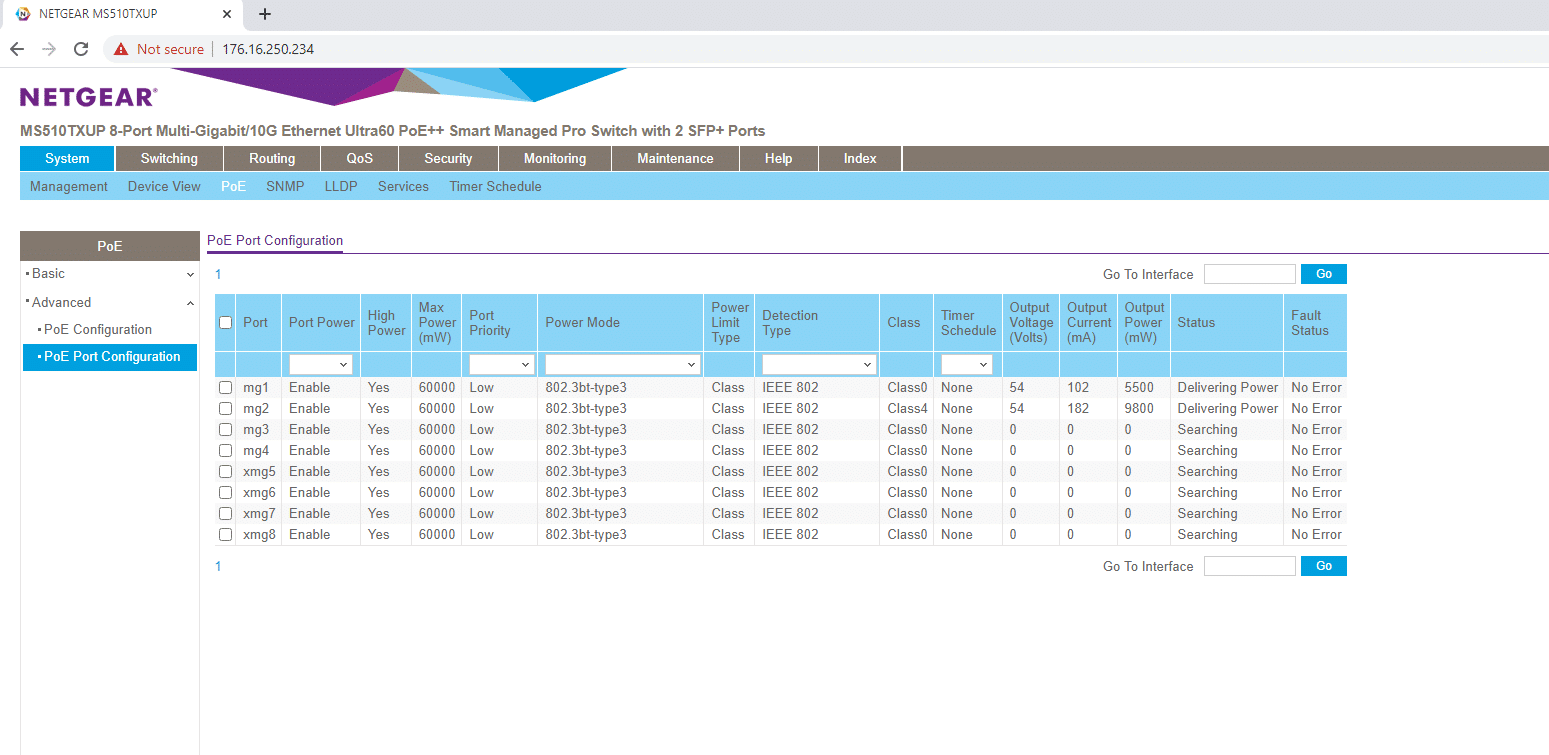This screenshot has height=755, width=1549.
Task: Go to LLDP submenu
Action: pos(341,186)
